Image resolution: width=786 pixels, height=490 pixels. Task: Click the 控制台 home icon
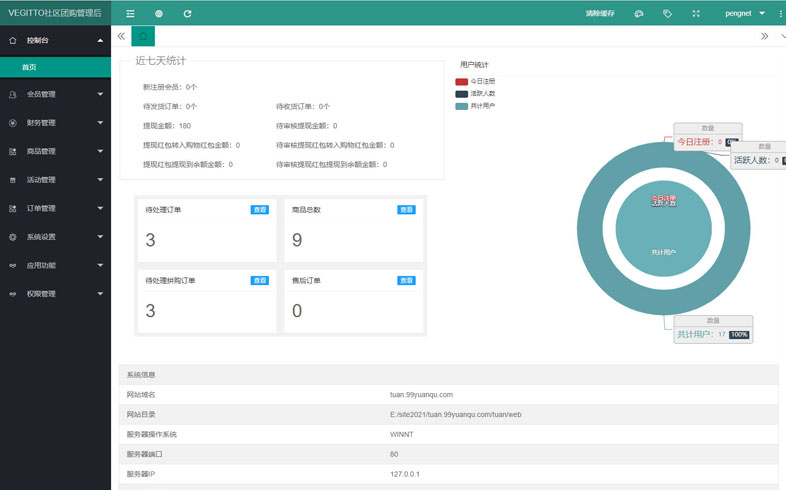tap(13, 41)
